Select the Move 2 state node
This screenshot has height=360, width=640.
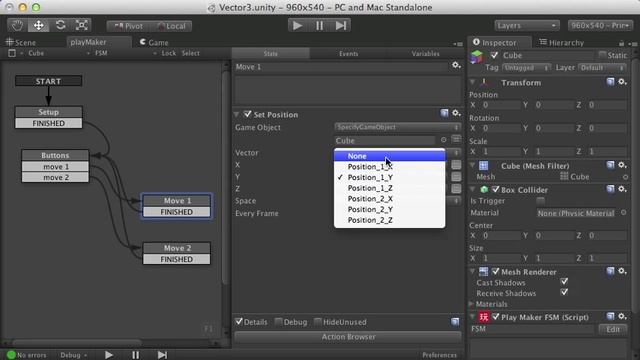(x=177, y=248)
